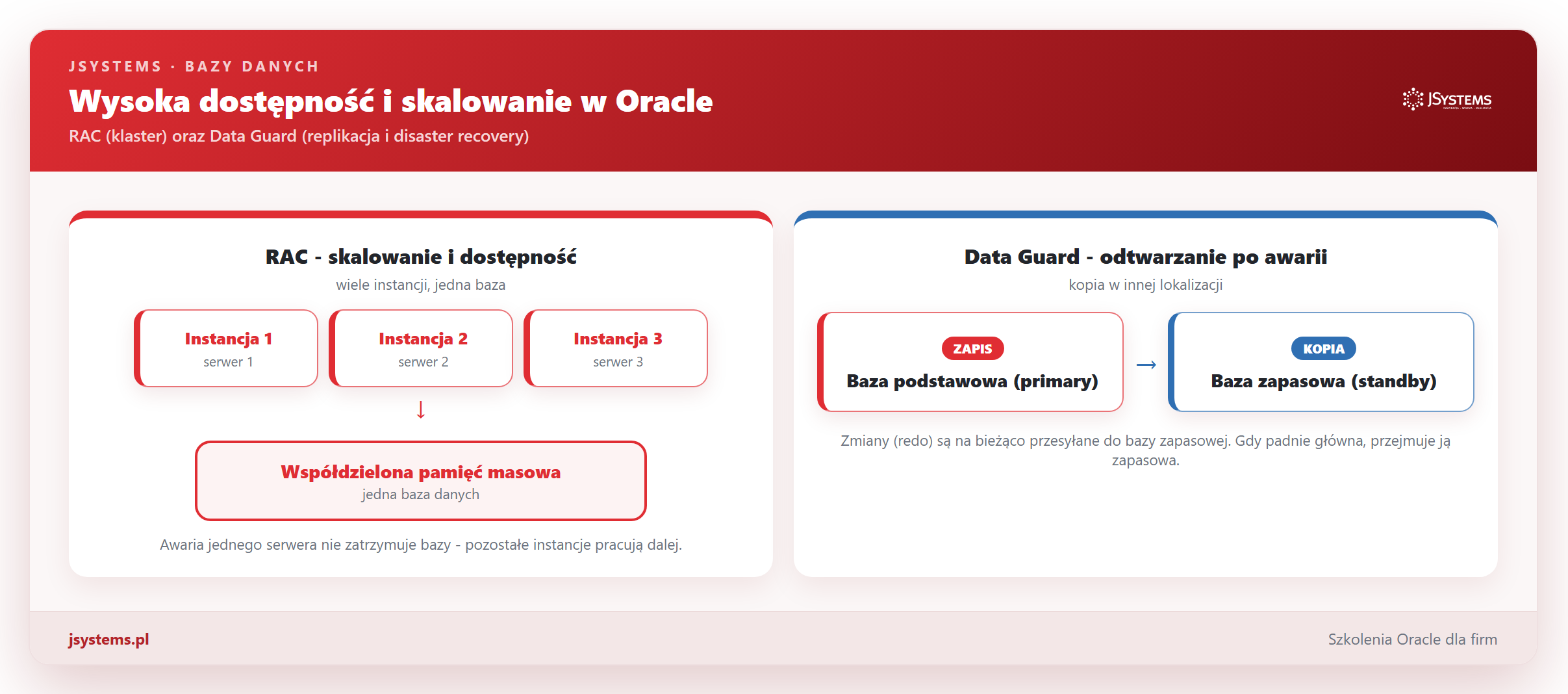Click the sentence Awaria jednego serwera nie zatrzymuje bazy
Image resolution: width=1568 pixels, height=694 pixels.
point(421,545)
